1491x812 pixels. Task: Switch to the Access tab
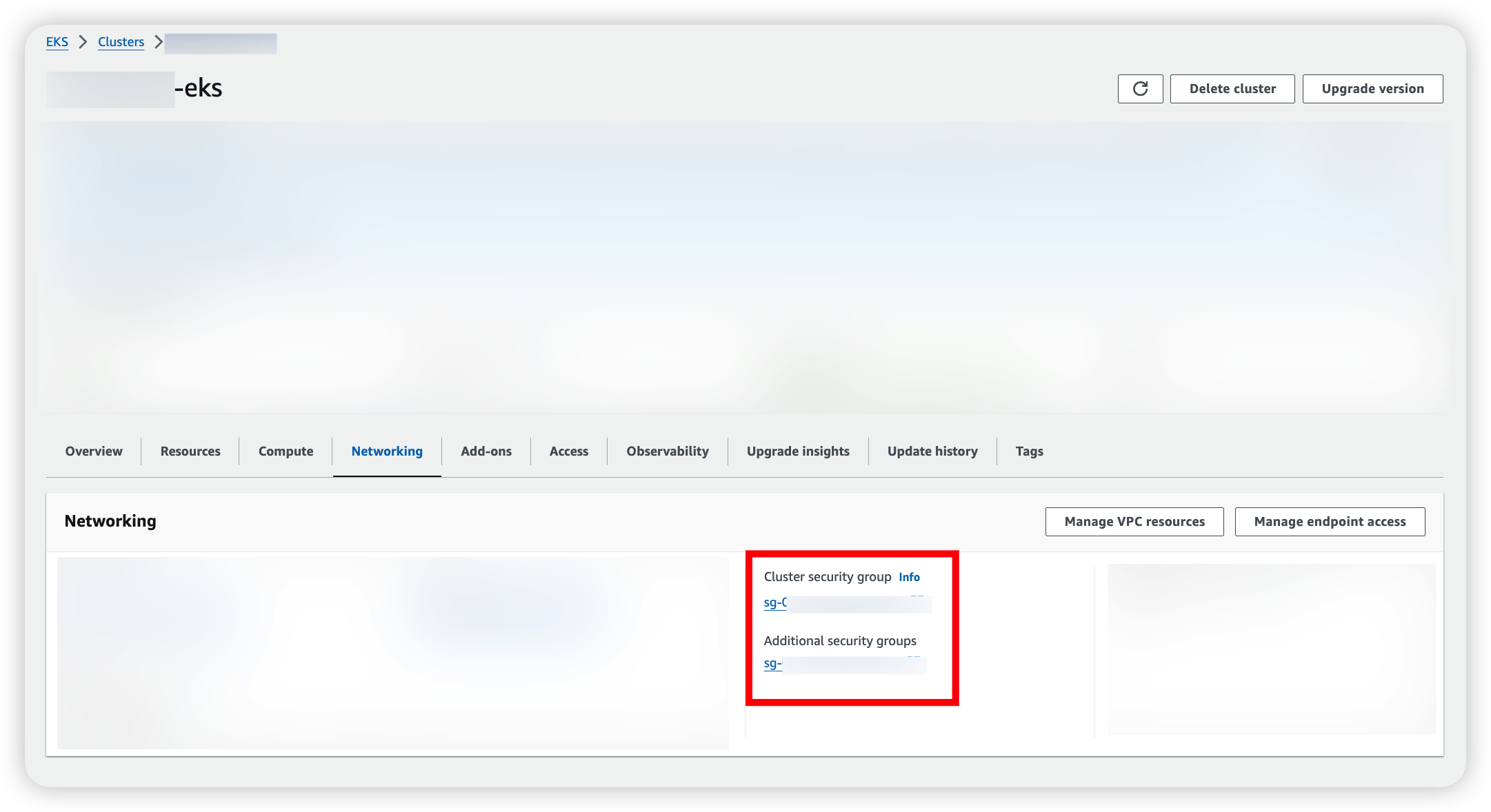click(x=569, y=451)
